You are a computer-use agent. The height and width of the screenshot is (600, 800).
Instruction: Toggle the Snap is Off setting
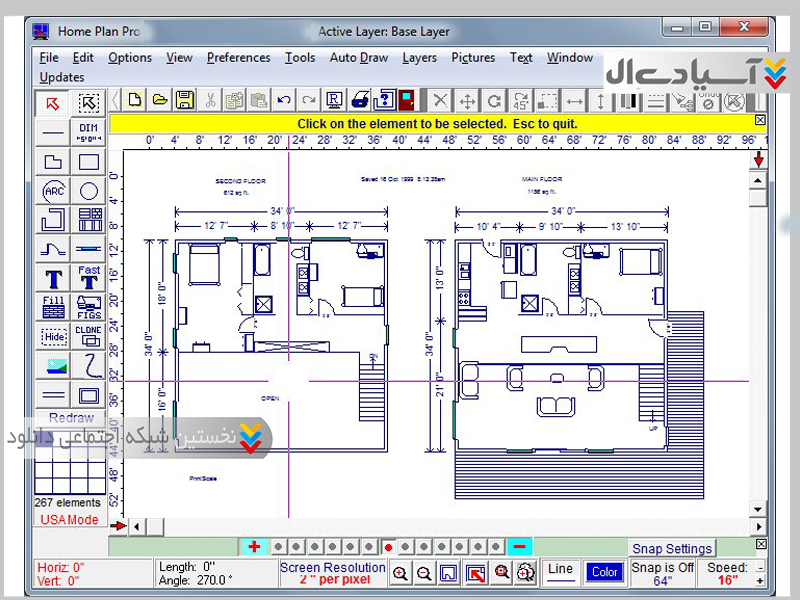click(663, 573)
